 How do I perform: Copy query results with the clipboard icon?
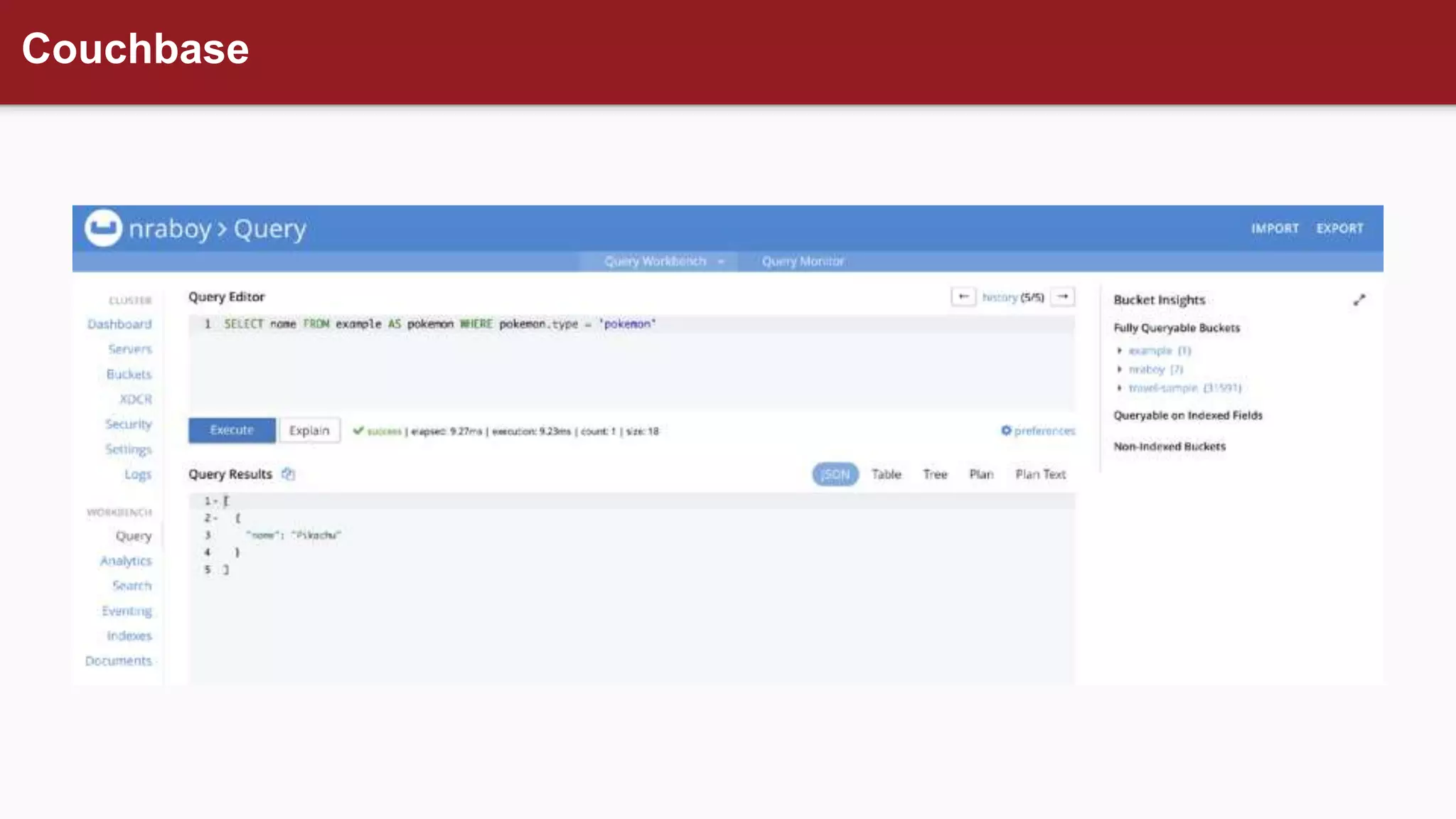pyautogui.click(x=288, y=474)
